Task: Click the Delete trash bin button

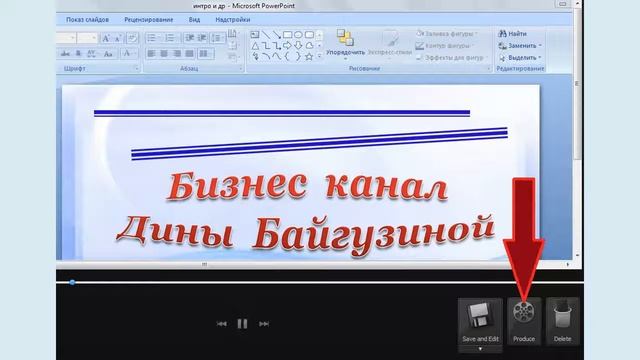Action: (562, 321)
